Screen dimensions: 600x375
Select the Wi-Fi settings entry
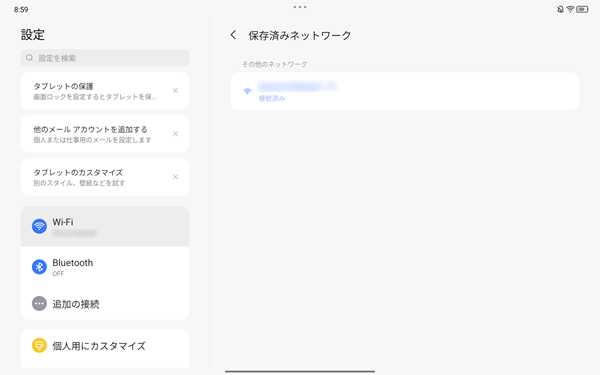[105, 226]
